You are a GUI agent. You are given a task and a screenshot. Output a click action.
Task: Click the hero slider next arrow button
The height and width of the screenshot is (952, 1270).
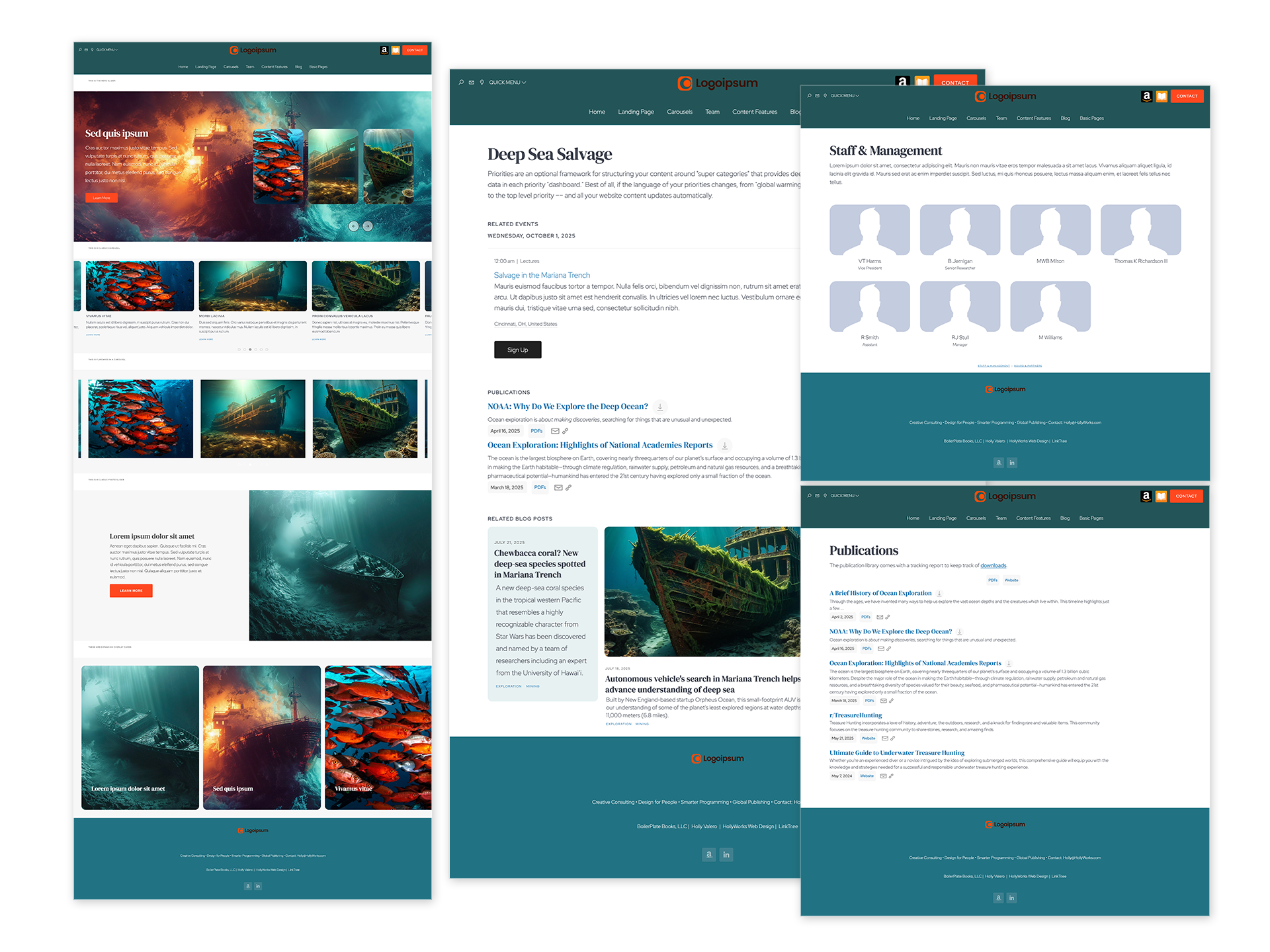click(368, 226)
